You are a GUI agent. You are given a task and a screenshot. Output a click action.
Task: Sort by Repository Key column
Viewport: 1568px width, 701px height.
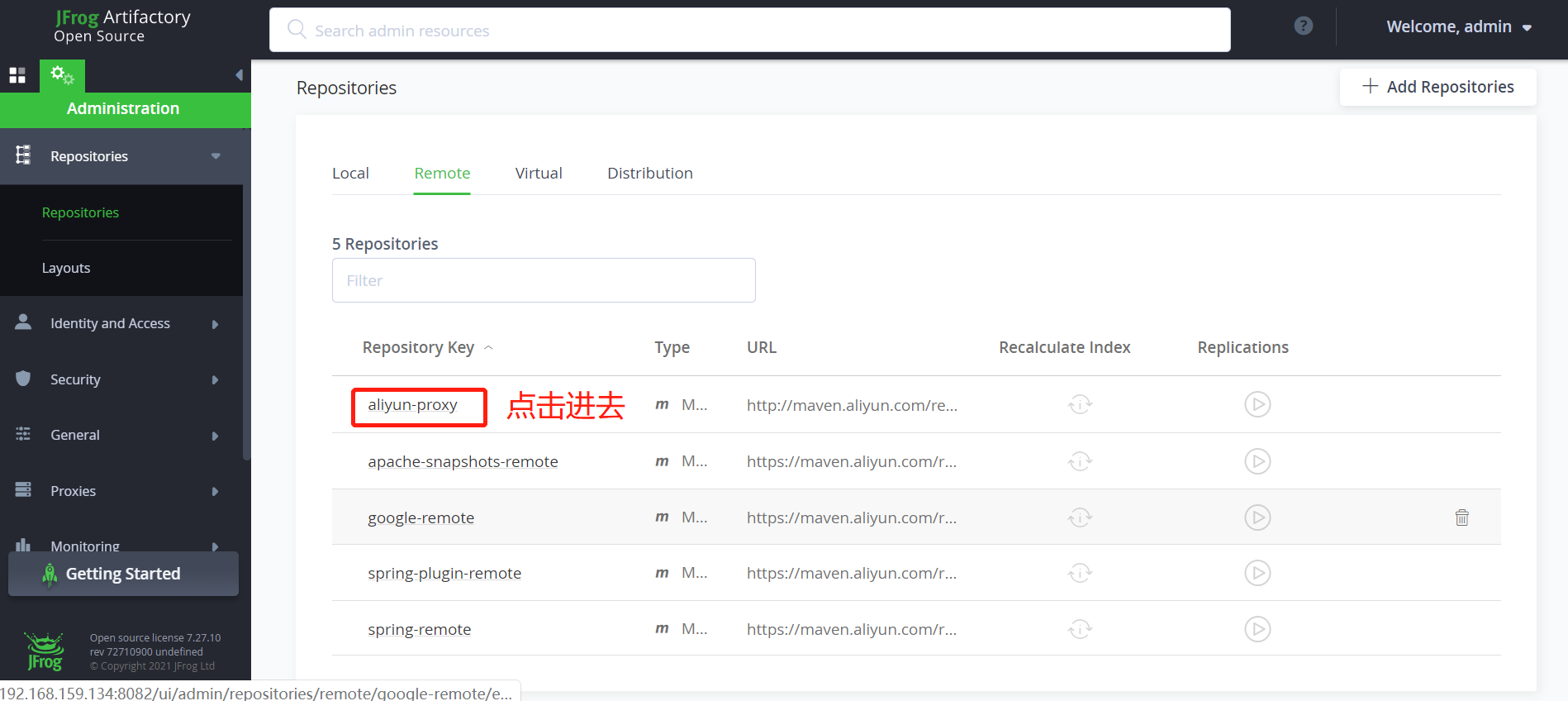point(427,347)
